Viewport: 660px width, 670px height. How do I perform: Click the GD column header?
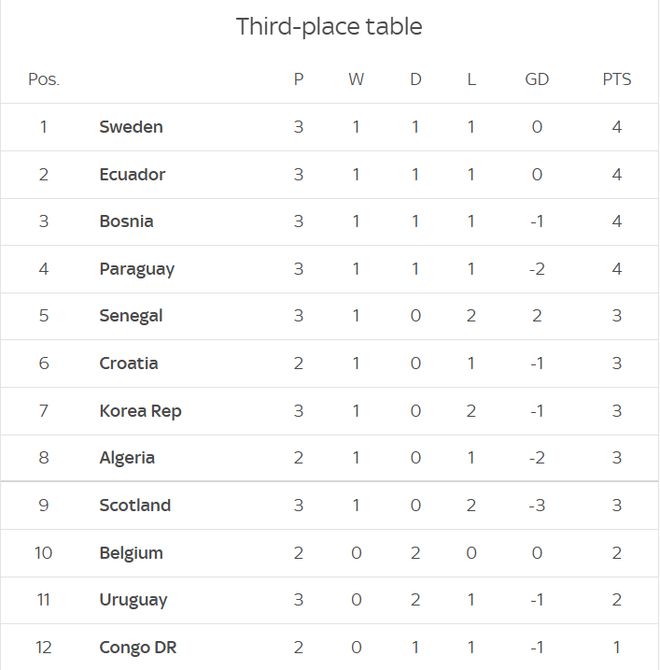[537, 79]
